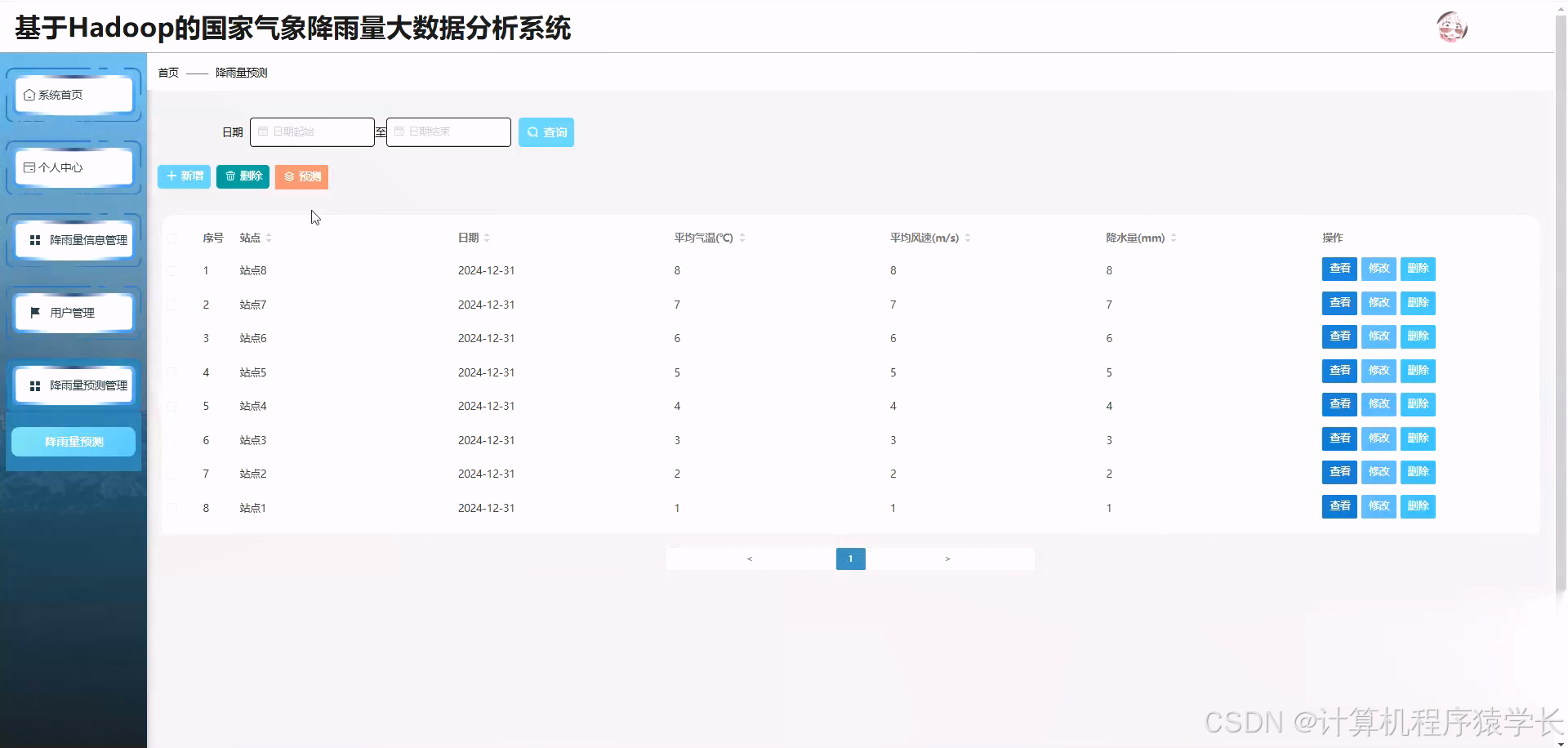Open the user avatar in the top-right corner
Viewport: 1568px width, 748px height.
[1452, 27]
